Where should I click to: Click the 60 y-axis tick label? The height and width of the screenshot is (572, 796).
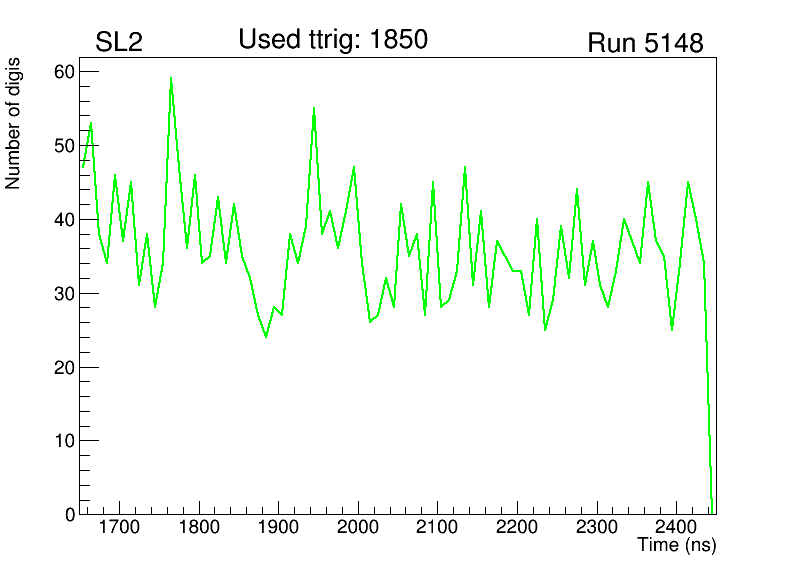tap(64, 72)
